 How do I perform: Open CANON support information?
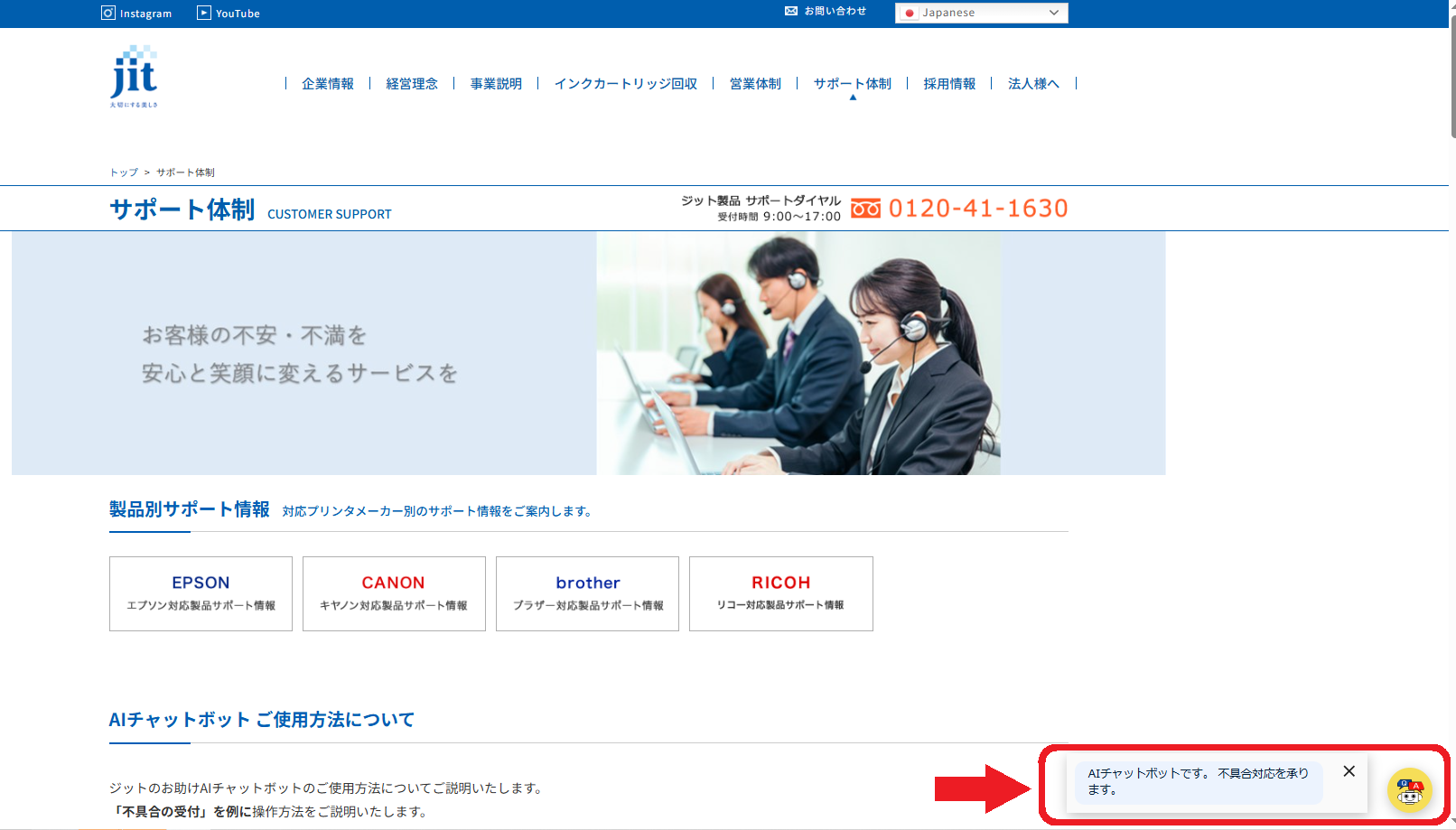point(394,593)
